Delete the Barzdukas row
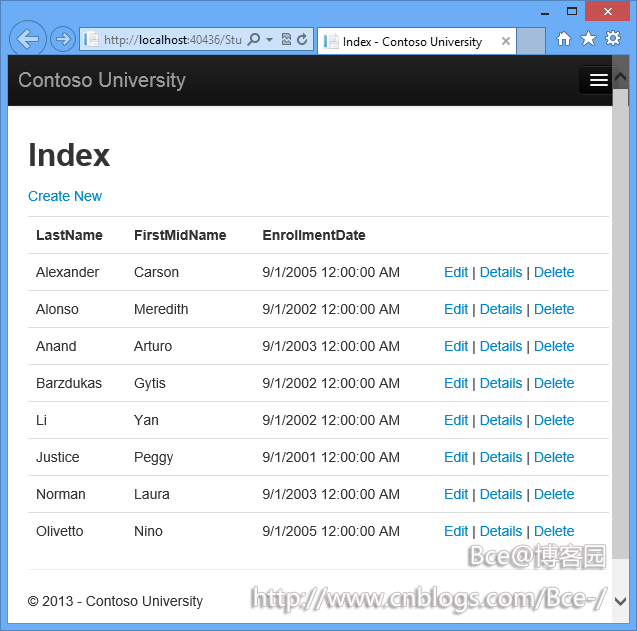637x631 pixels. (554, 383)
